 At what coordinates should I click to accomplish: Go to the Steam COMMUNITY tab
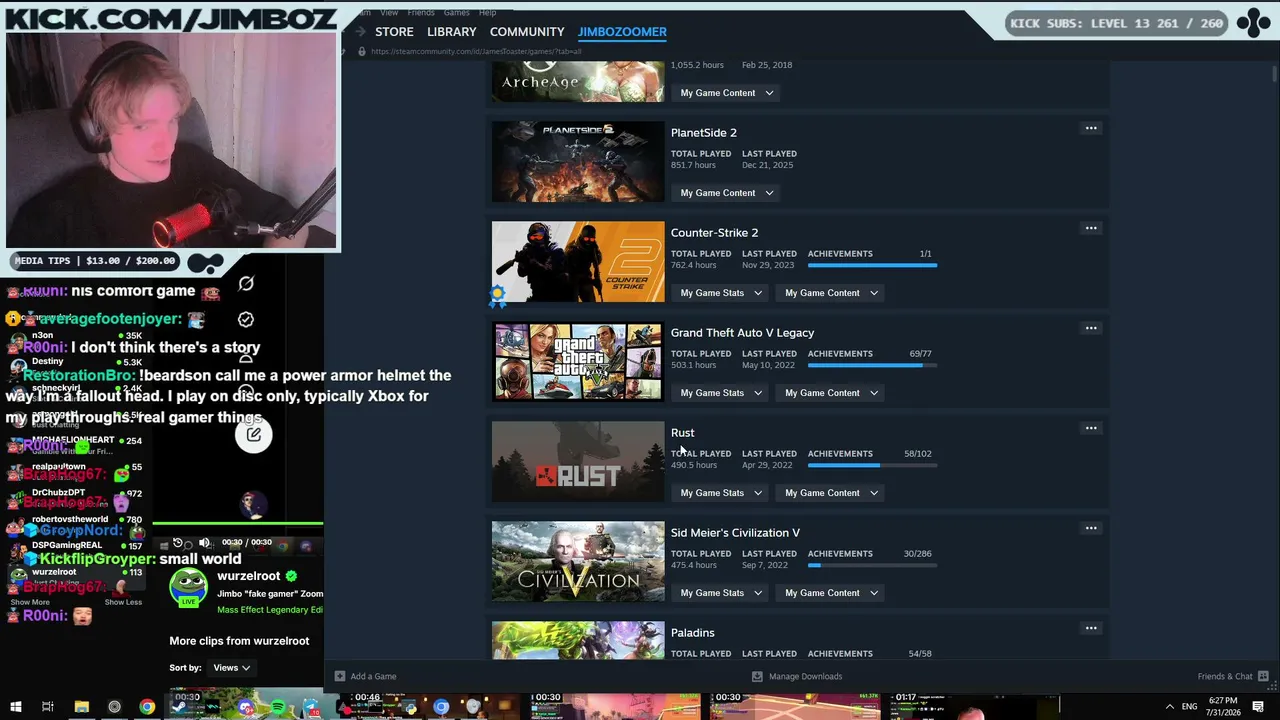(527, 32)
